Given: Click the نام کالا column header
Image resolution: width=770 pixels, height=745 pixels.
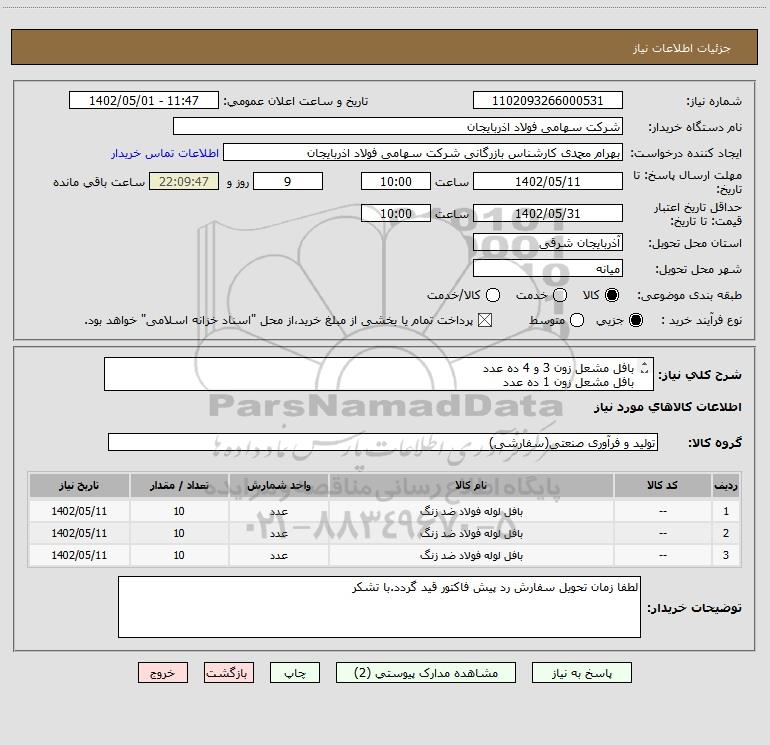Looking at the screenshot, I should coord(471,485).
